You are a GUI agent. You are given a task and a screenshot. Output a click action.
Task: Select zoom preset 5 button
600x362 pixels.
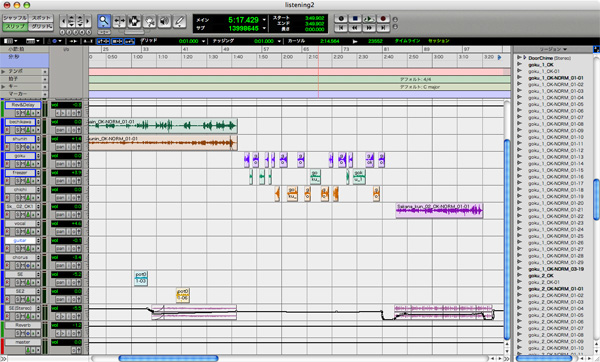point(89,32)
